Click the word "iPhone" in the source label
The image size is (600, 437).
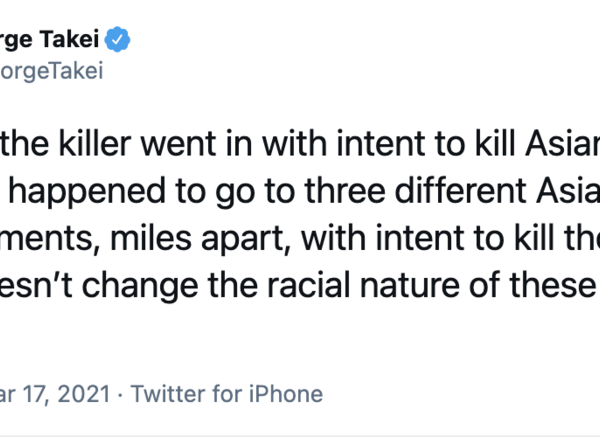pos(288,393)
